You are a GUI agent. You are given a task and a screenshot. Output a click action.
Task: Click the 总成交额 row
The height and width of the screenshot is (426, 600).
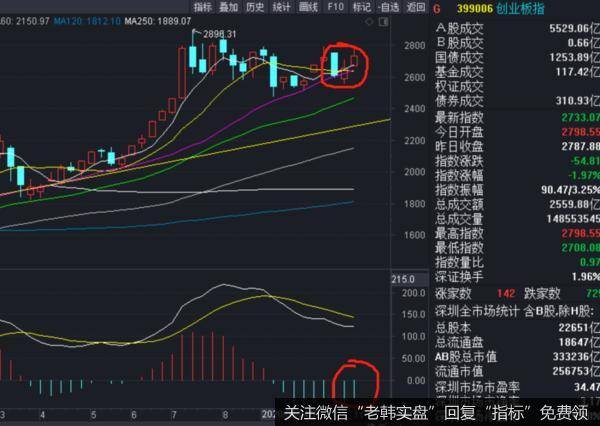tap(517, 204)
